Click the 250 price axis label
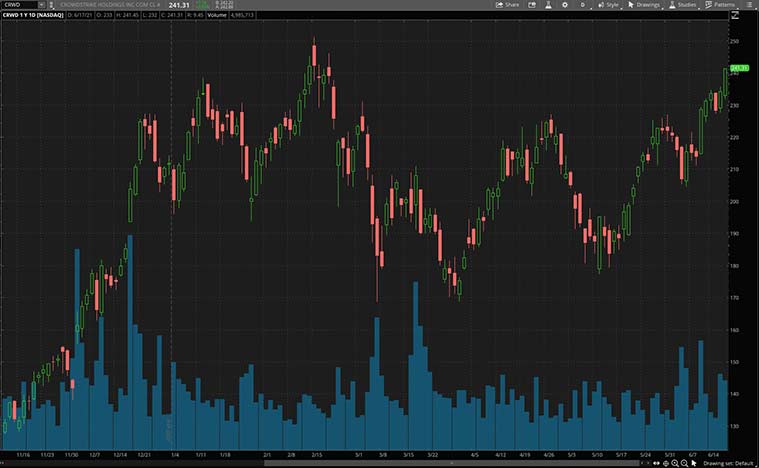 click(x=734, y=41)
